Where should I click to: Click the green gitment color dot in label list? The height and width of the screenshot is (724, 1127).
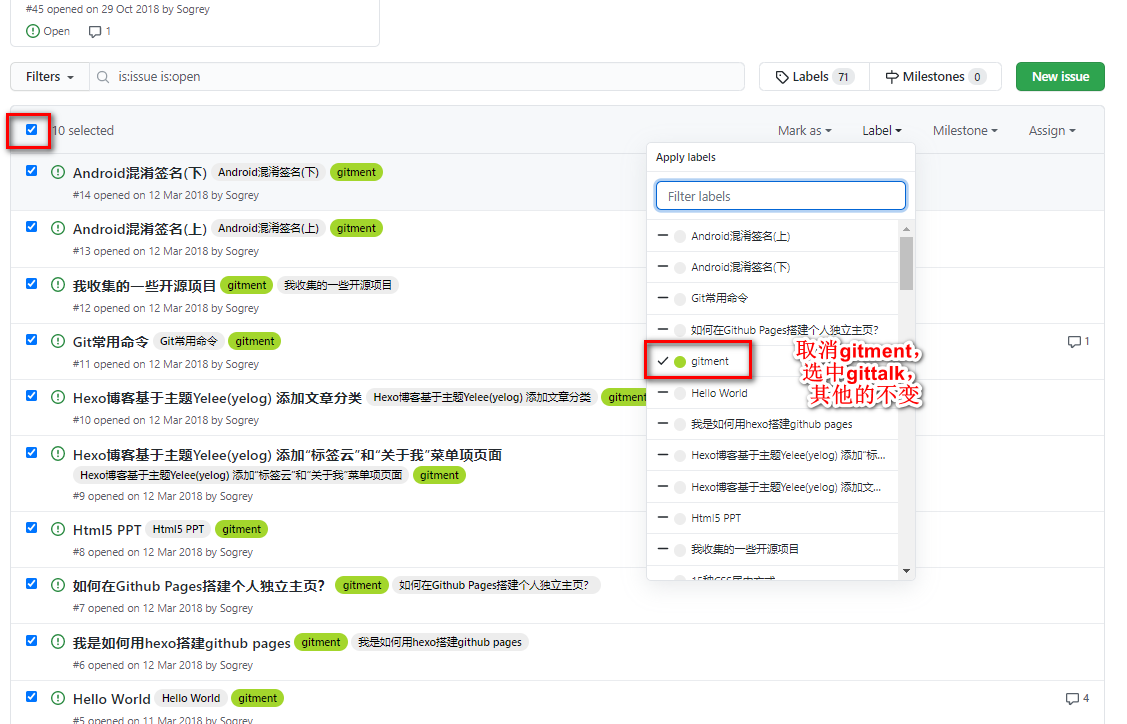tap(680, 361)
